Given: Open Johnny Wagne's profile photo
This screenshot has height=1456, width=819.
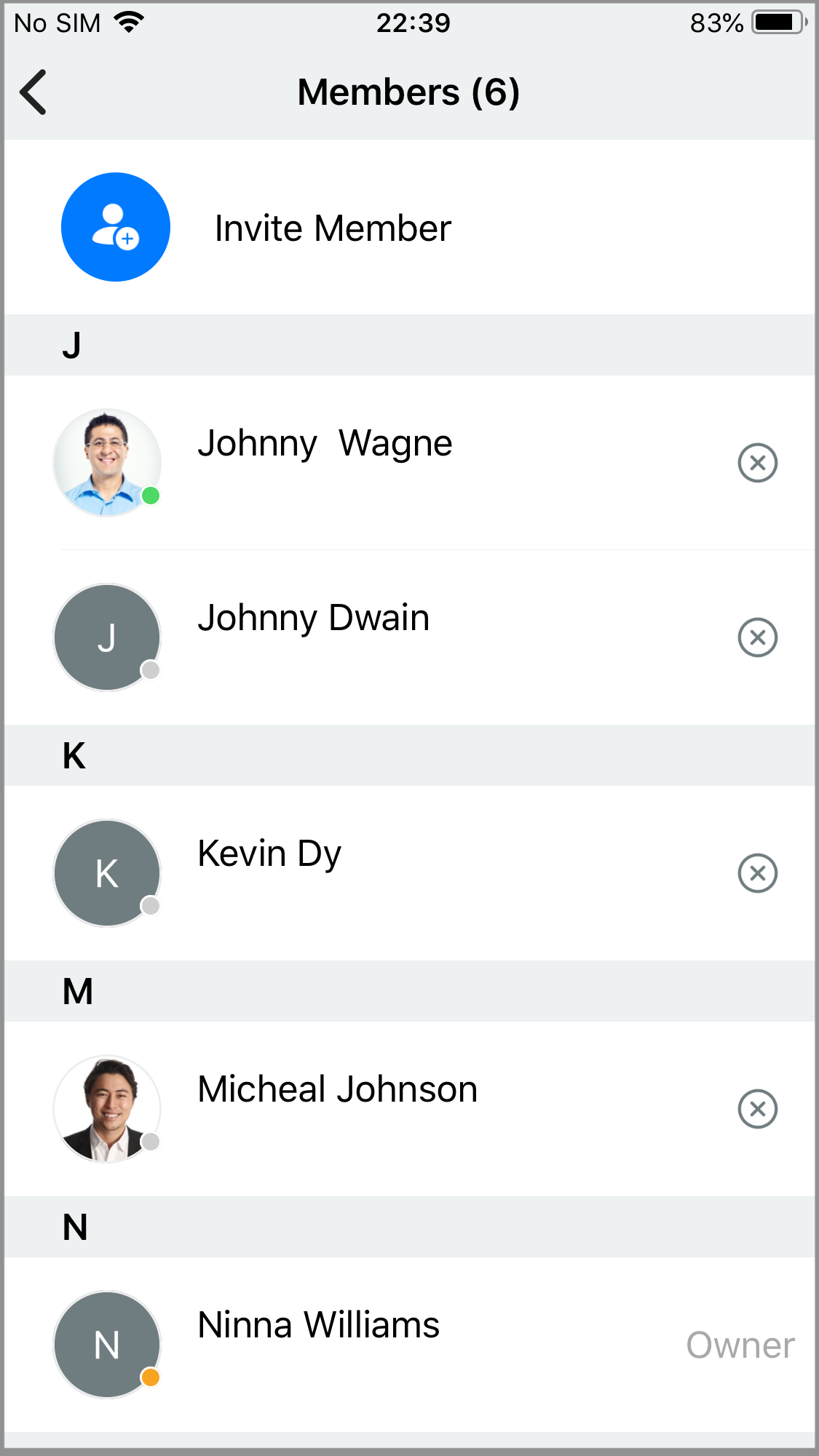Looking at the screenshot, I should coord(107,463).
